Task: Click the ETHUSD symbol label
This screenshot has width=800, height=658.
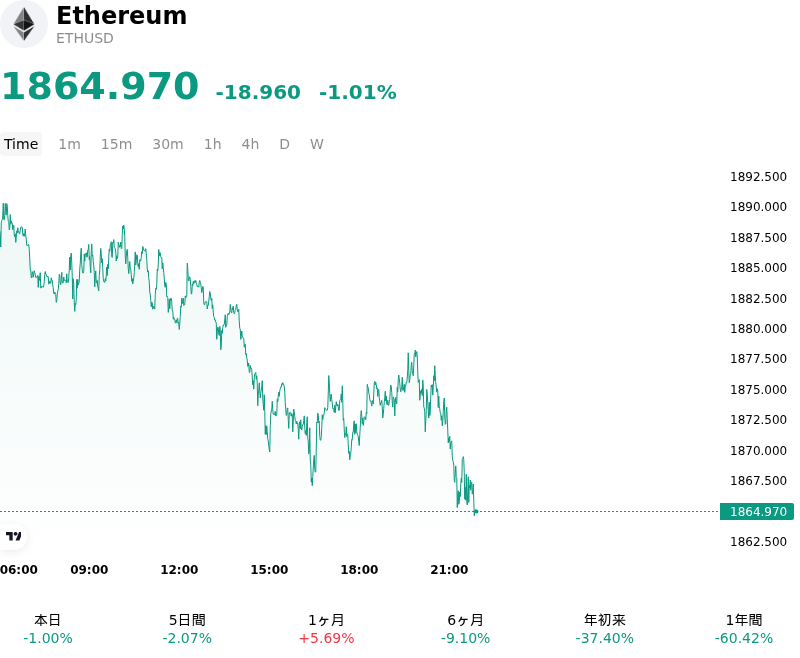Action: [x=85, y=38]
